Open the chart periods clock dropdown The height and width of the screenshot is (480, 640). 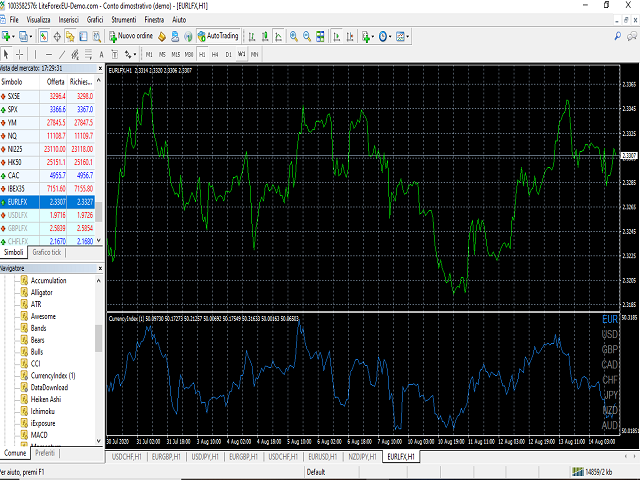pyautogui.click(x=384, y=36)
